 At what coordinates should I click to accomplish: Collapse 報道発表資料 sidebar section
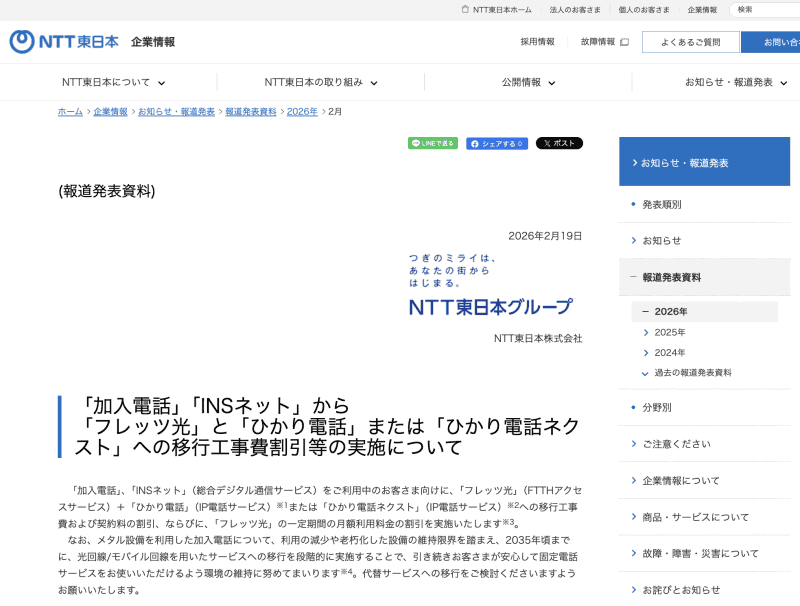pos(705,277)
